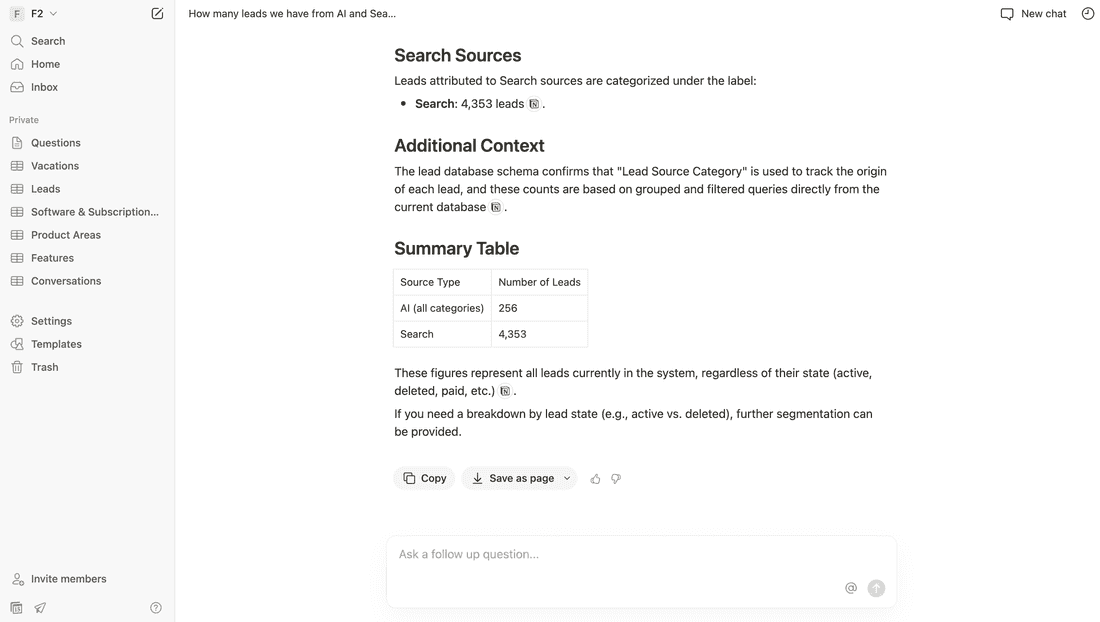The width and height of the screenshot is (1100, 622).
Task: Open the help question mark icon
Action: point(156,608)
